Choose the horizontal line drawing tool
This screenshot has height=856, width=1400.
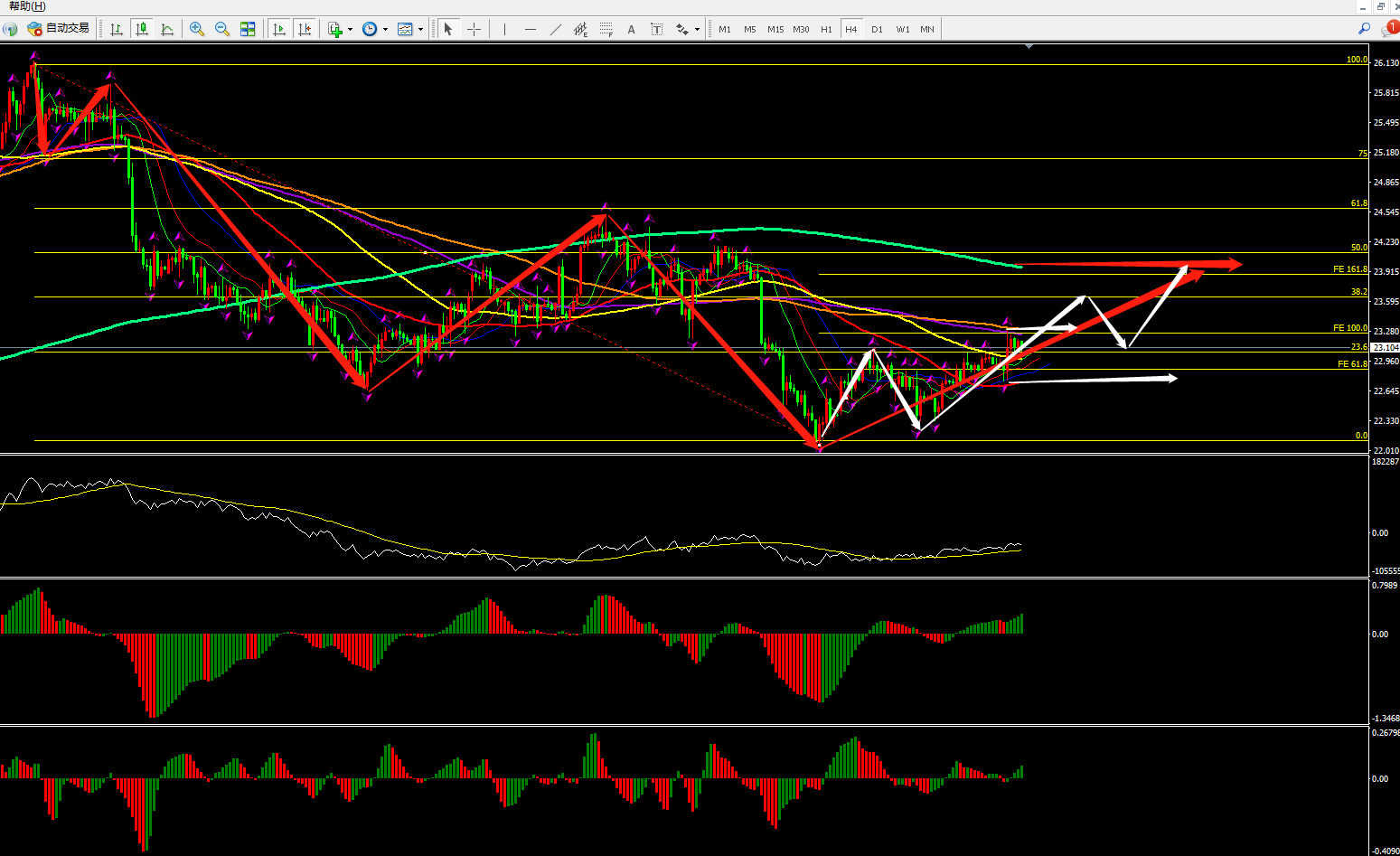tap(531, 29)
